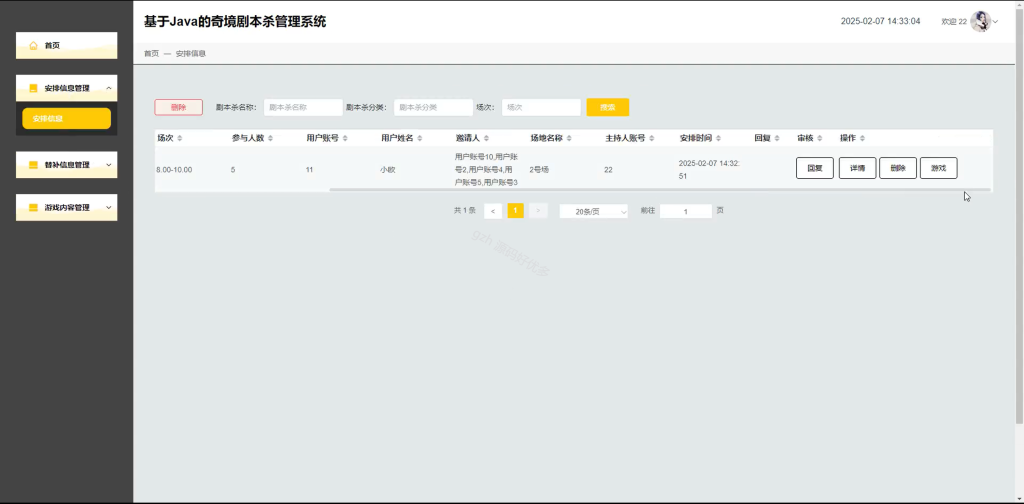Click the 小欧 user name cell
This screenshot has height=504, width=1024.
tap(387, 170)
